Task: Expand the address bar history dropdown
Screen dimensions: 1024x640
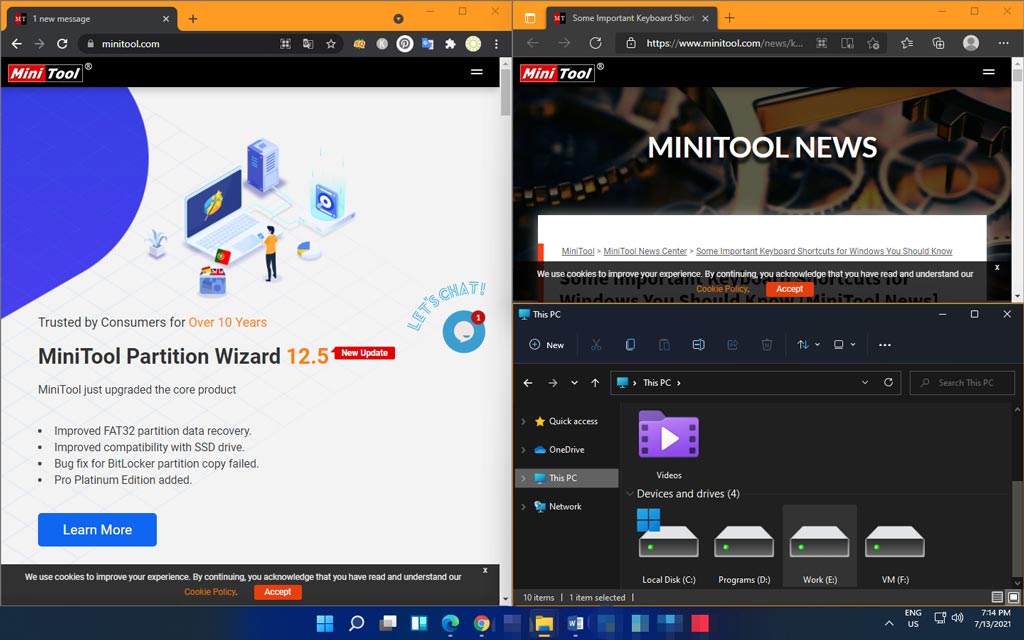Action: coord(866,383)
